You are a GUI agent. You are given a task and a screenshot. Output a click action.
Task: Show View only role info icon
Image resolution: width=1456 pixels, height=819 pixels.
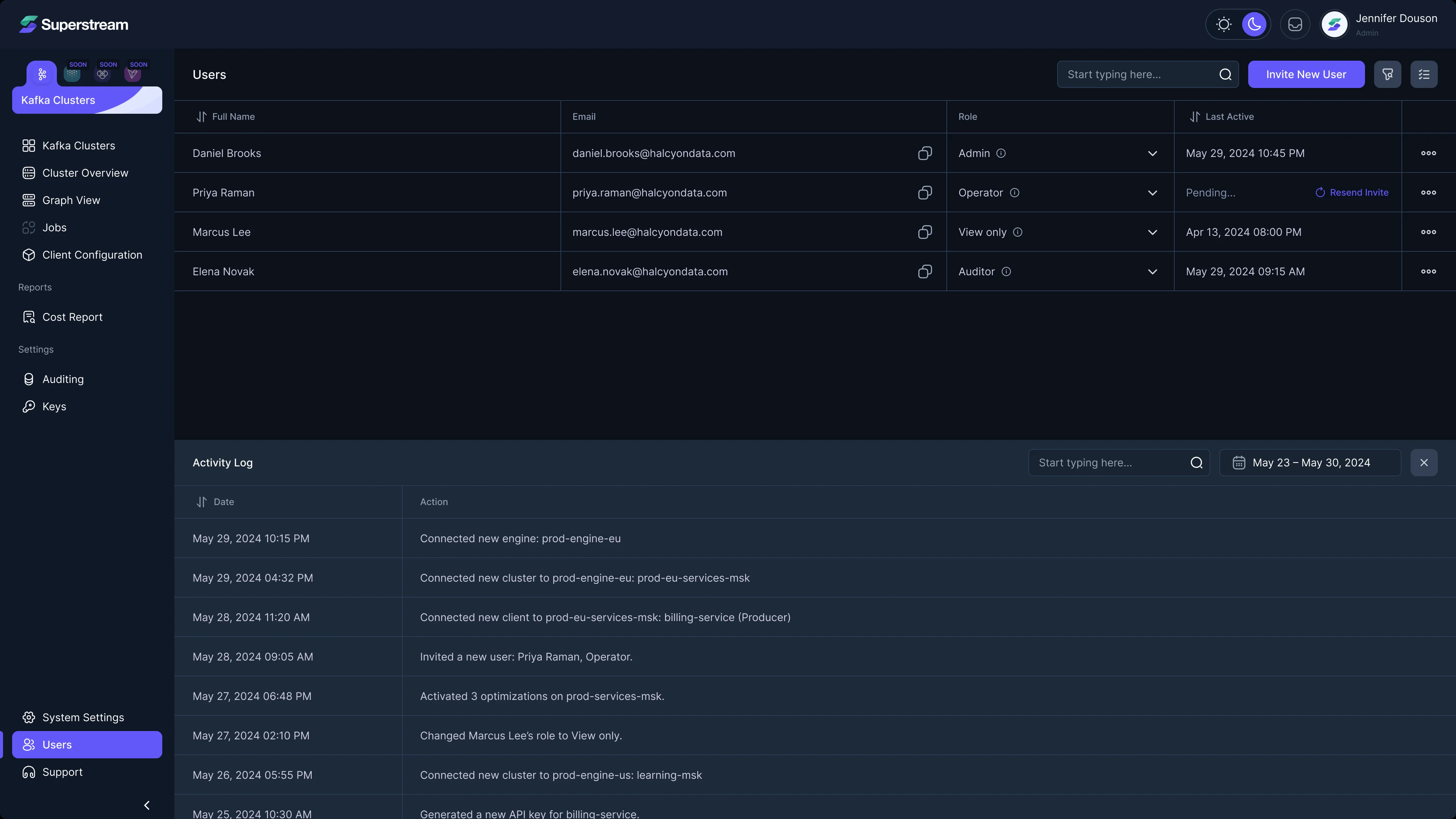(x=1017, y=232)
